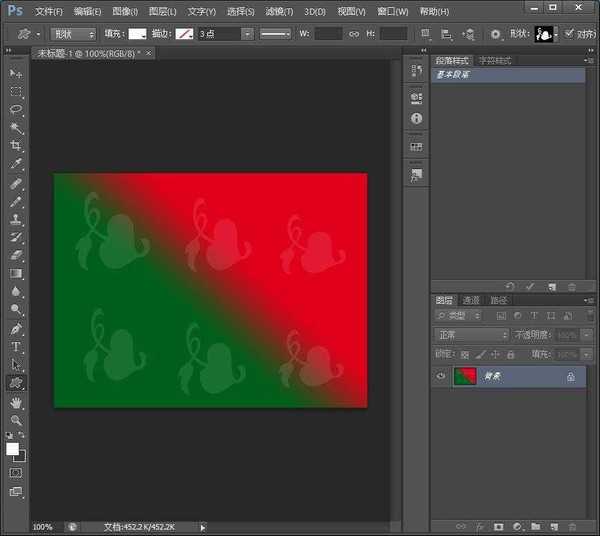The image size is (600, 536).
Task: Switch to the 字符样式 tab
Action: point(494,61)
